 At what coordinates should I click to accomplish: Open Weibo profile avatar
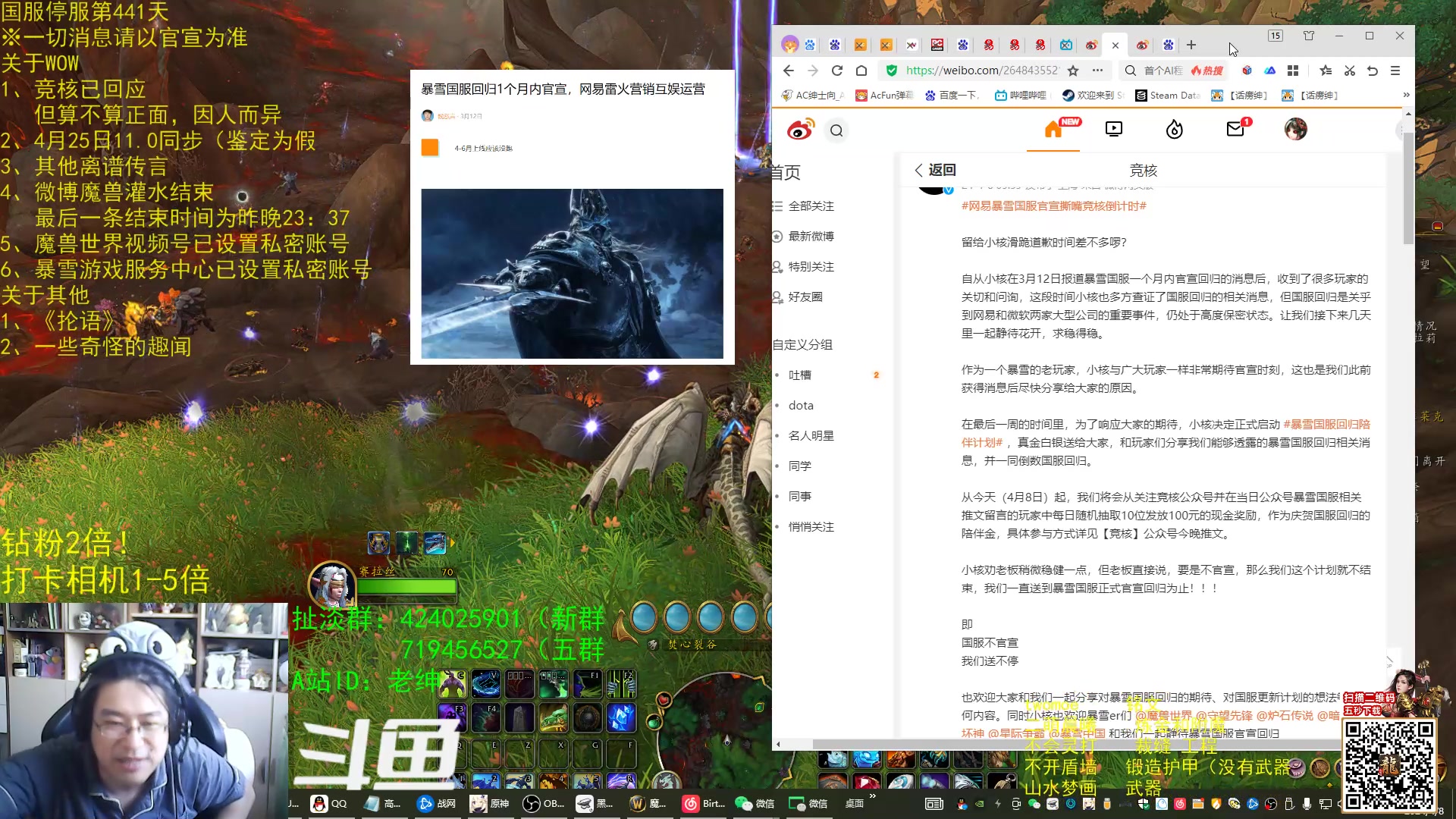(x=1295, y=129)
